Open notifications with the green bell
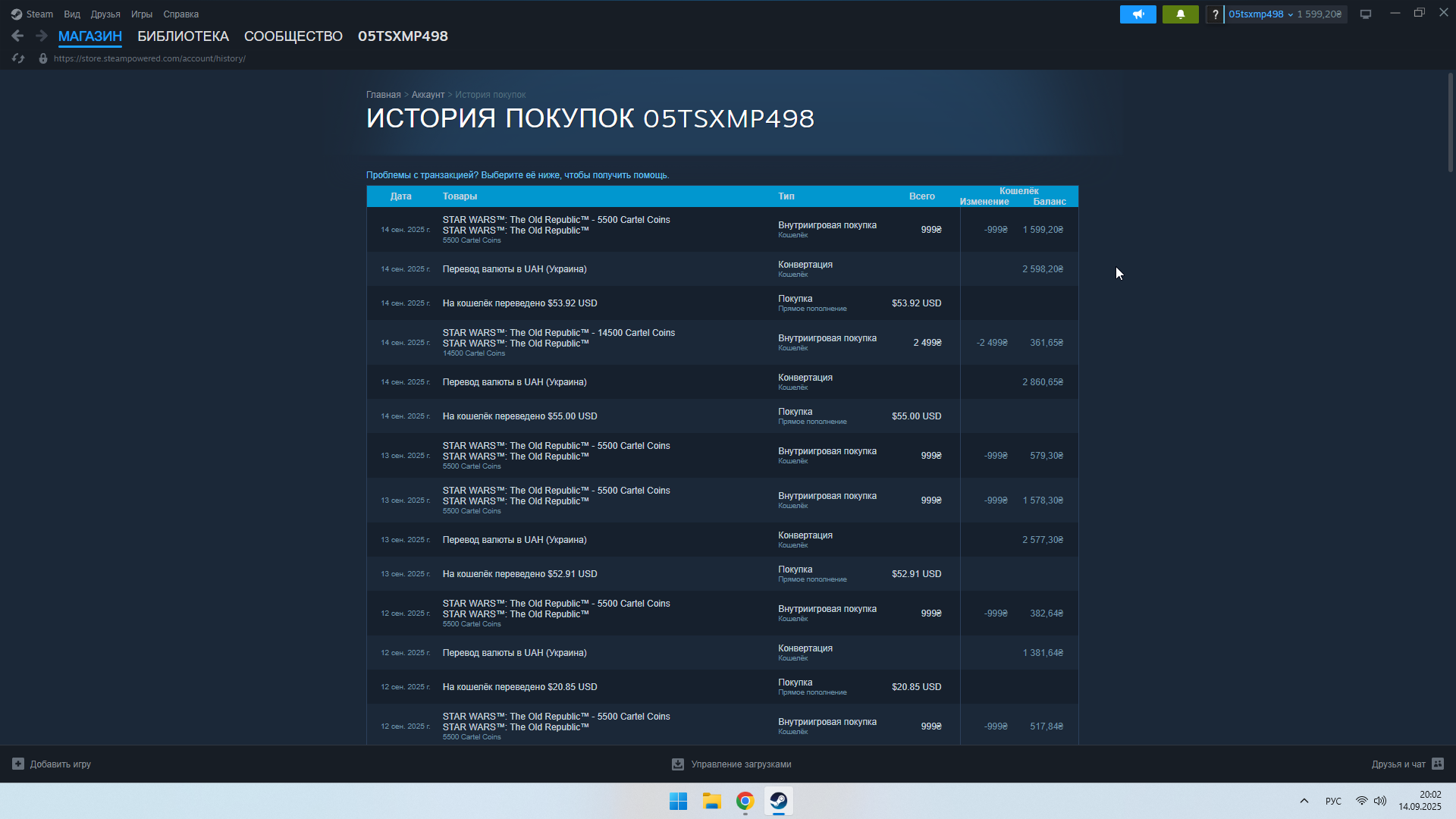Viewport: 1456px width, 819px height. [x=1180, y=14]
